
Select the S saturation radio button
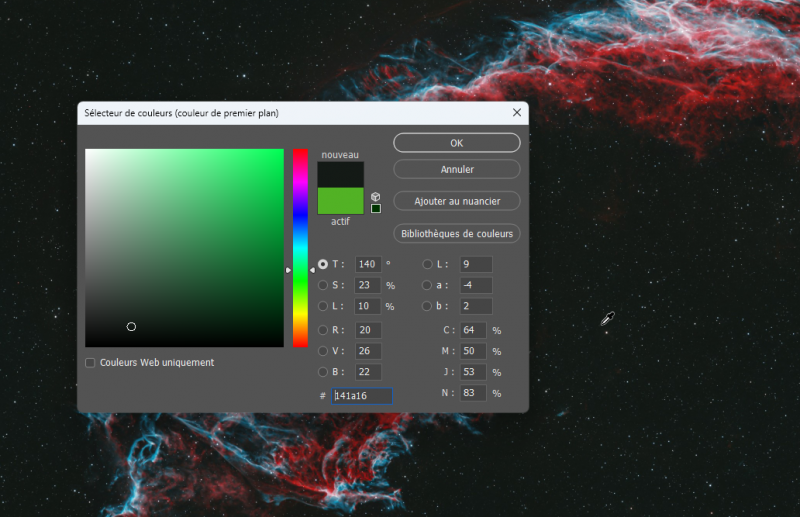pyautogui.click(x=322, y=285)
